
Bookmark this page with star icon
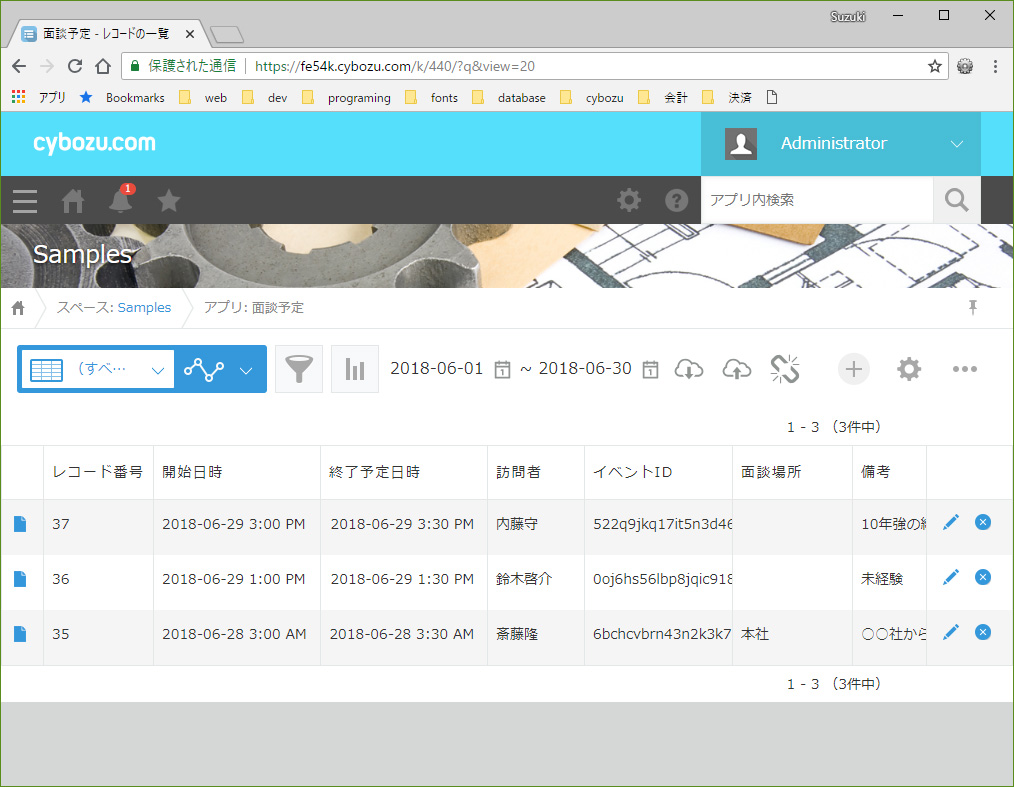(x=934, y=66)
